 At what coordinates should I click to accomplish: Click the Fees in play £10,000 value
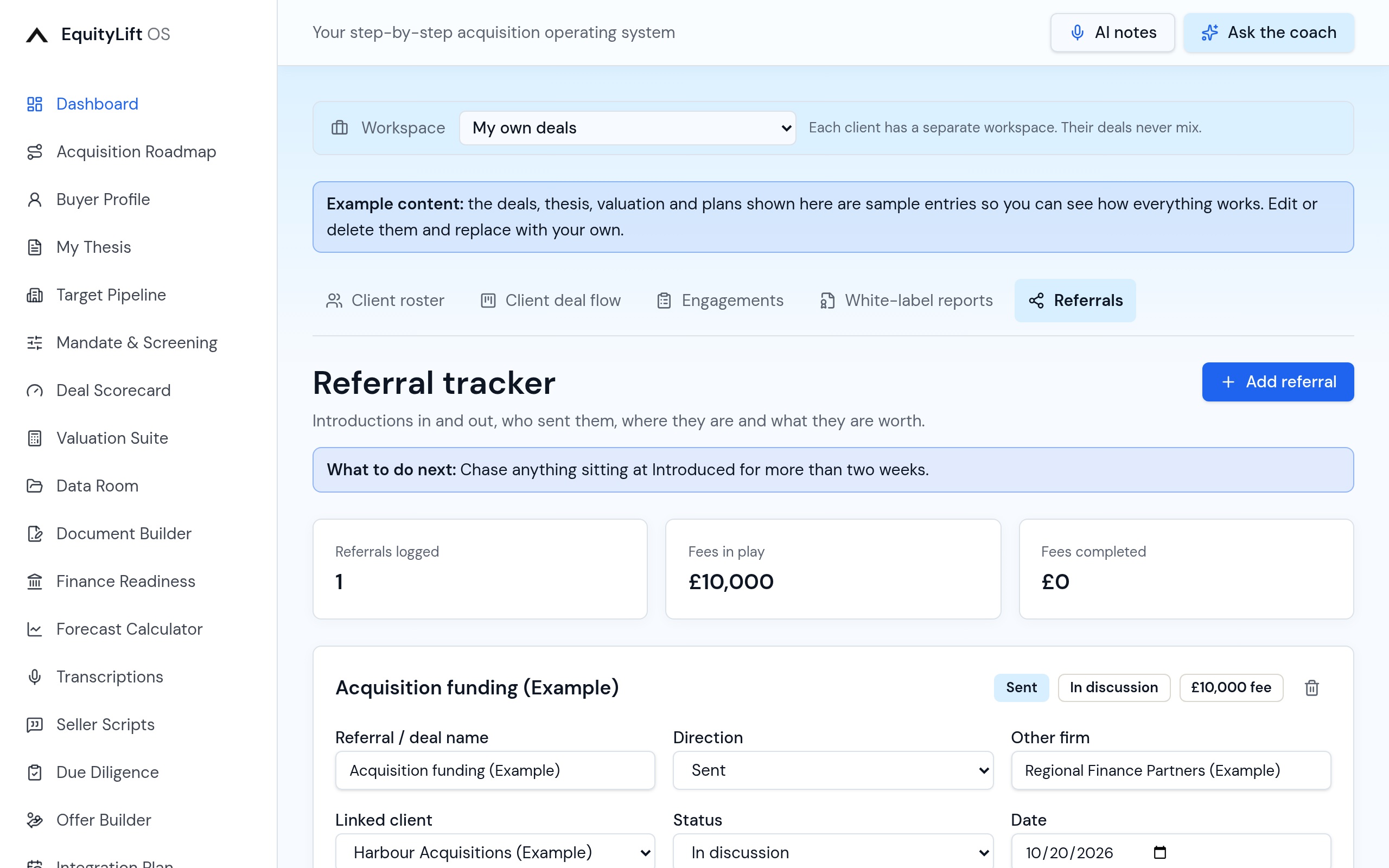(x=731, y=582)
